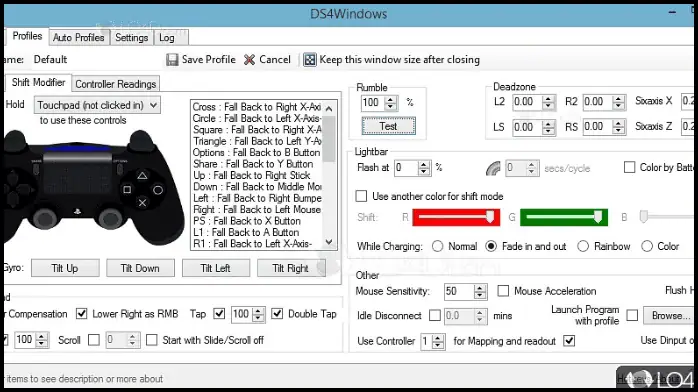Click the Circle button on controller image
This screenshot has height=392, width=698.
158,190
